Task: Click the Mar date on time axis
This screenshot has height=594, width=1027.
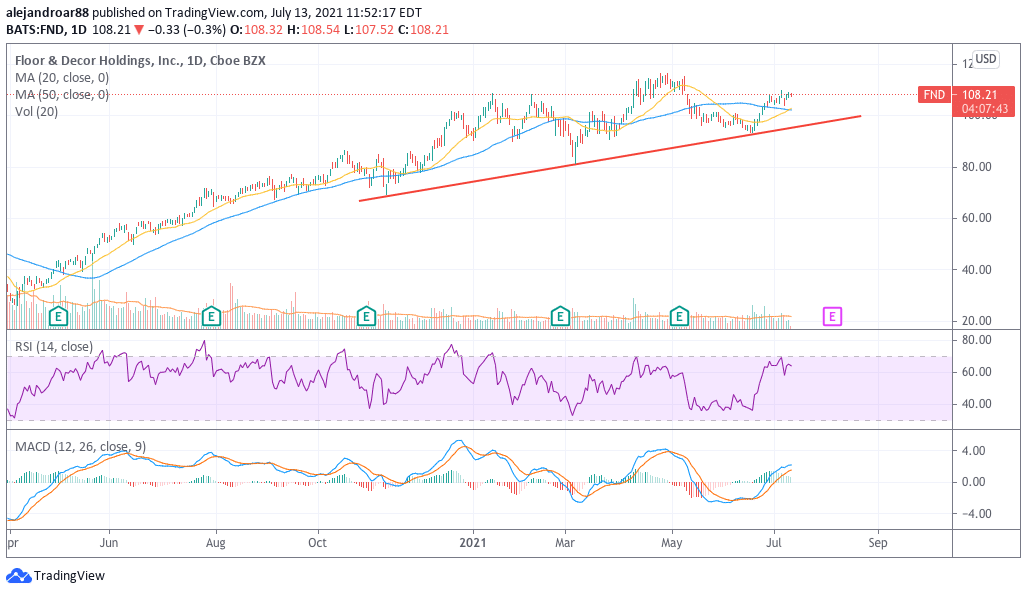Action: pos(565,543)
